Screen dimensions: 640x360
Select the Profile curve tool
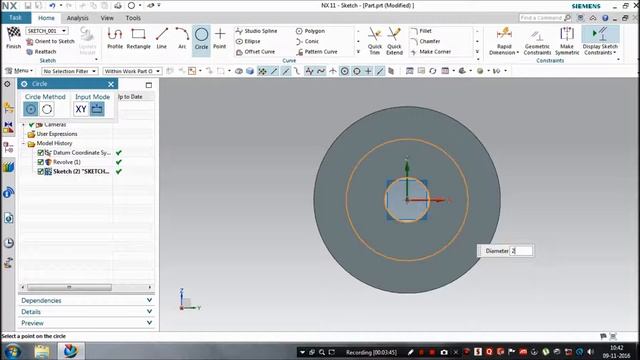click(x=115, y=38)
